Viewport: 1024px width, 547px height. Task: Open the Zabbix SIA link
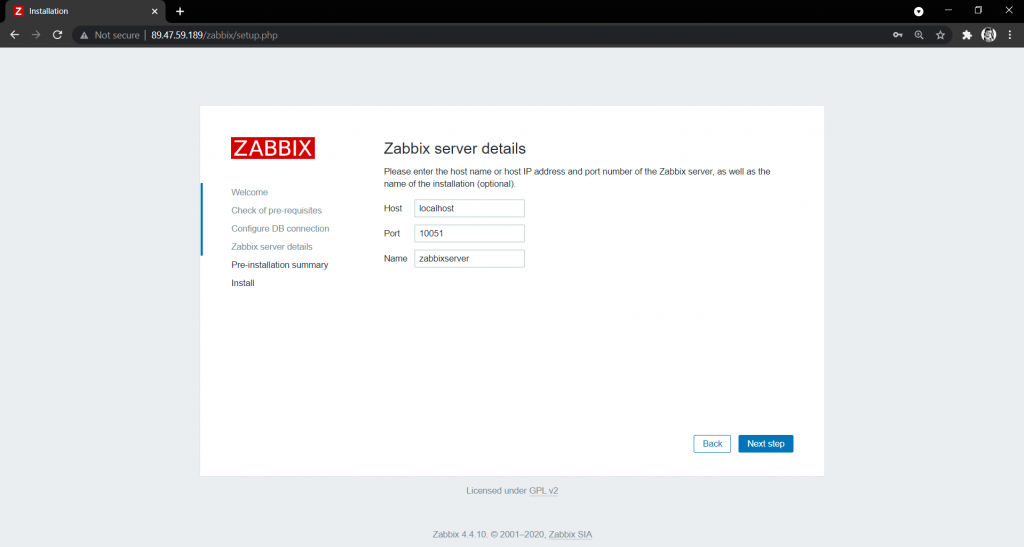point(570,534)
